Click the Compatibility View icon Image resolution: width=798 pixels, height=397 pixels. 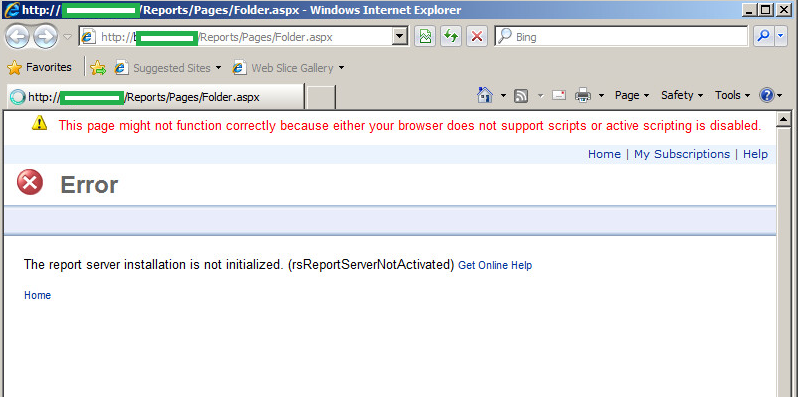tap(425, 37)
